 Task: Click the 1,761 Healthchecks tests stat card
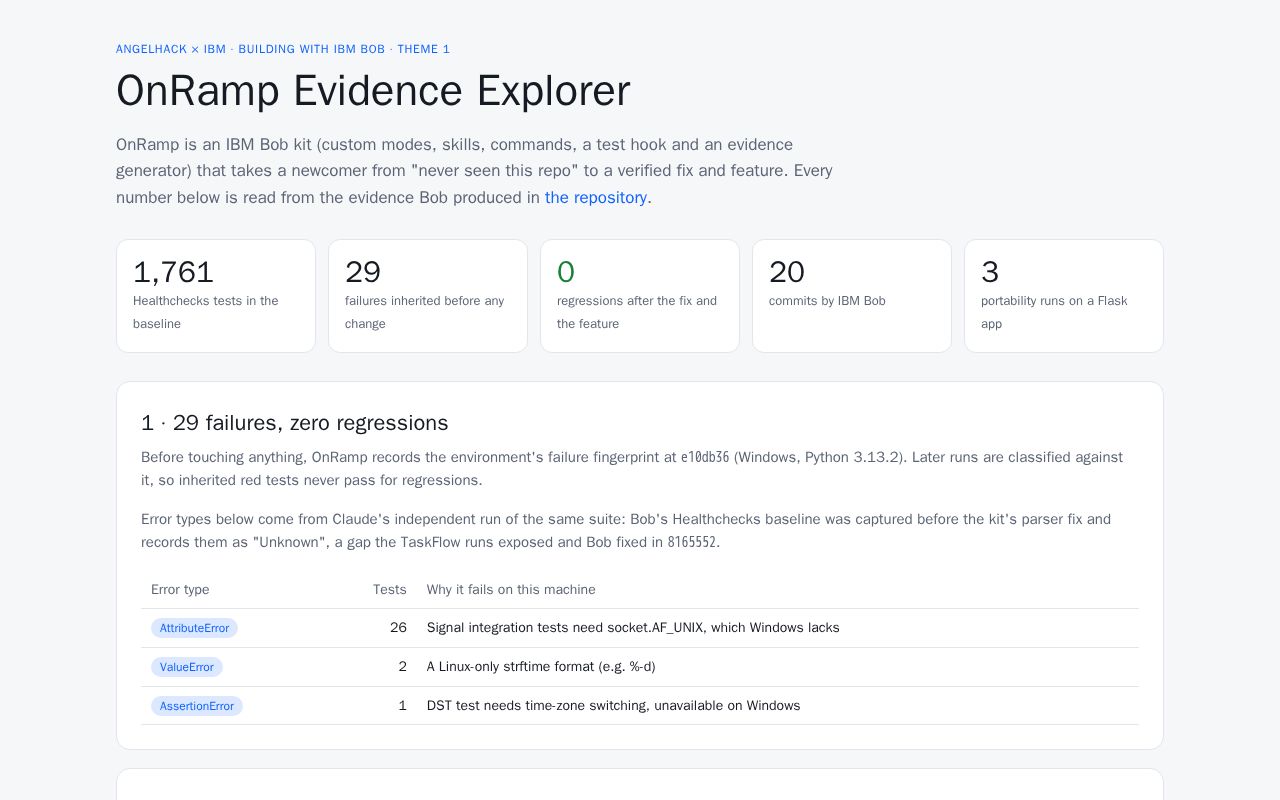tap(216, 296)
